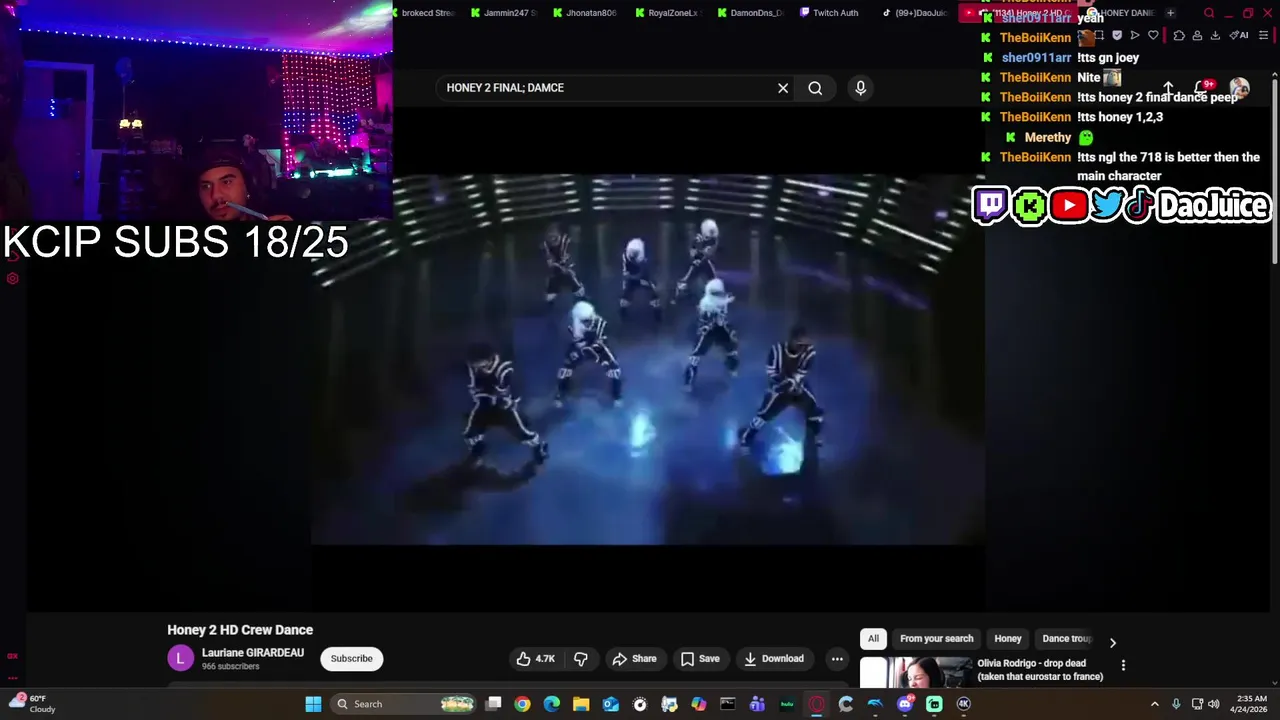This screenshot has width=1280, height=720.
Task: Open volume control in system tray
Action: [1213, 704]
